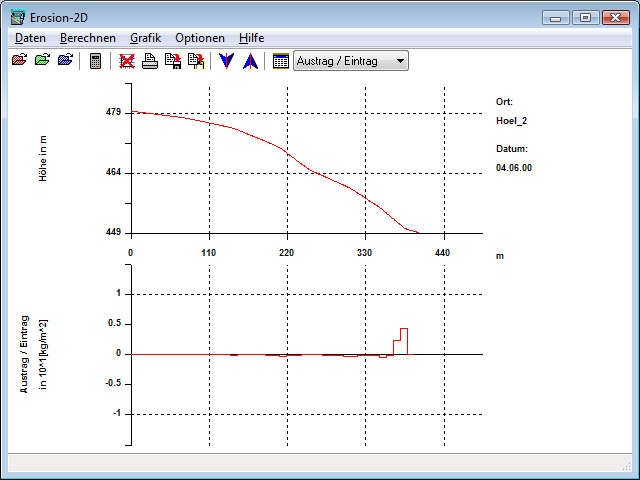The image size is (640, 480).
Task: Expand the Austrag / Eintrag dropdown
Action: coord(400,61)
